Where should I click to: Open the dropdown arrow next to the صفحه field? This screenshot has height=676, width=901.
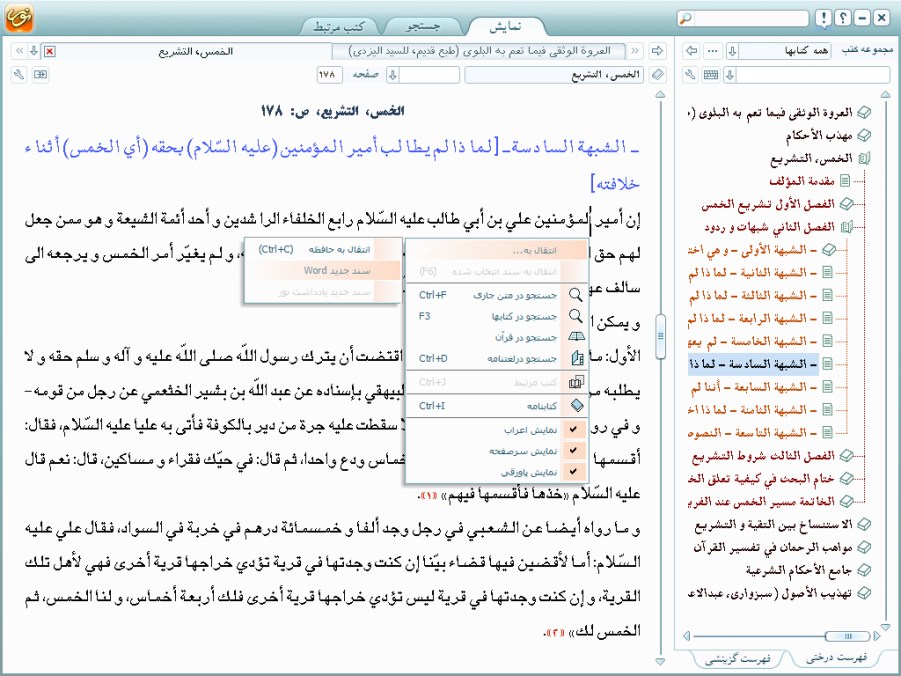tap(393, 75)
